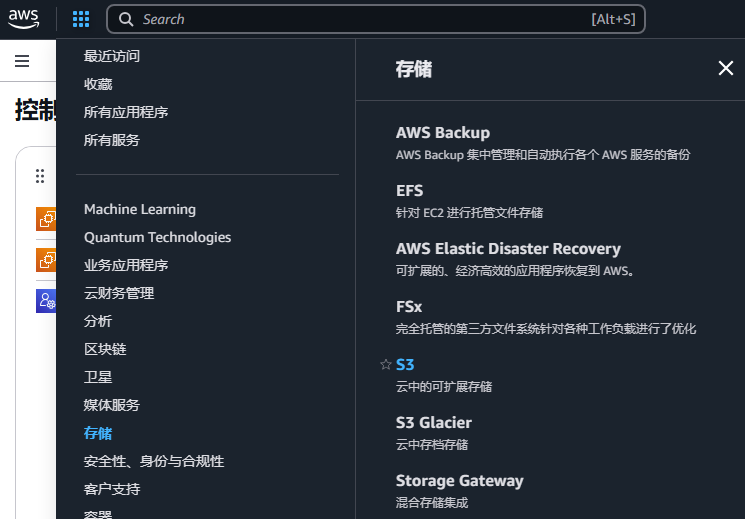
Task: Open the hamburger navigation menu
Action: [x=22, y=61]
